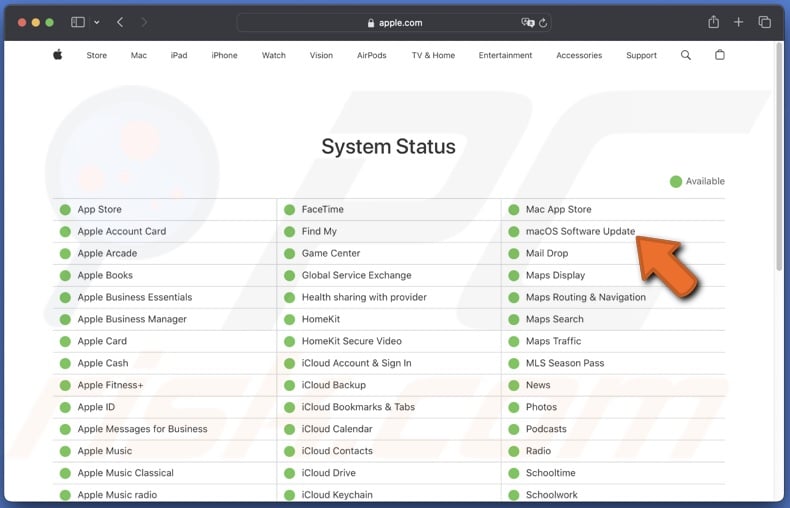
Task: Open the AirPods navigation link
Action: [x=372, y=55]
